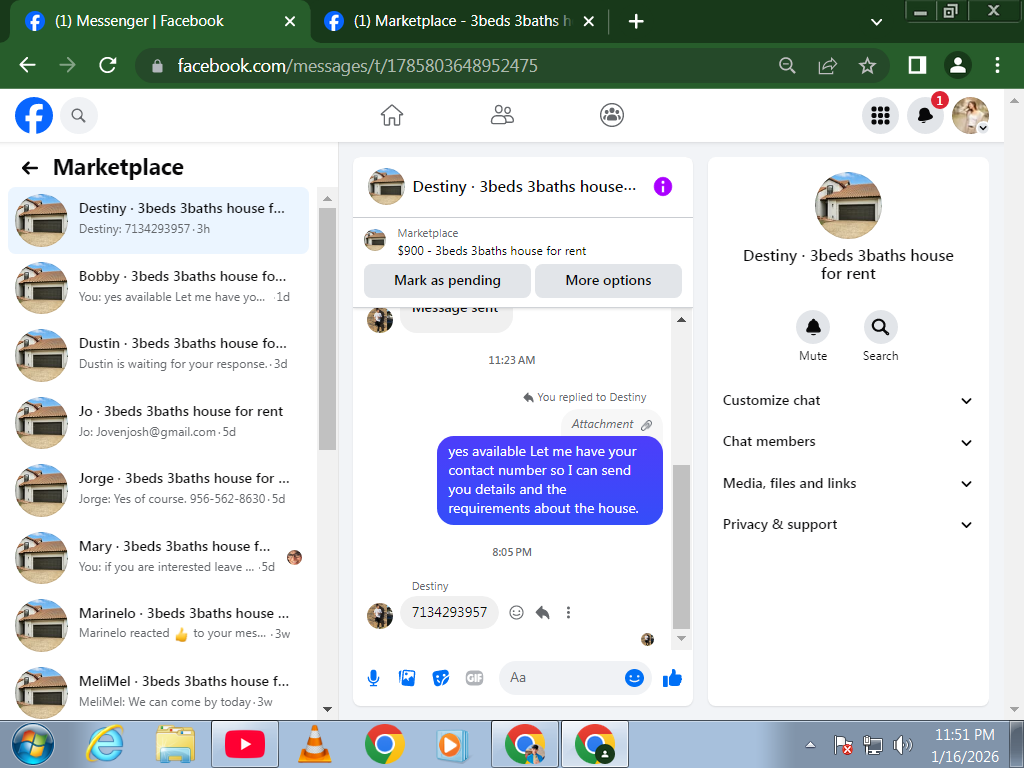
Task: Click the back arrow beside Marketplace heading
Action: click(x=29, y=168)
